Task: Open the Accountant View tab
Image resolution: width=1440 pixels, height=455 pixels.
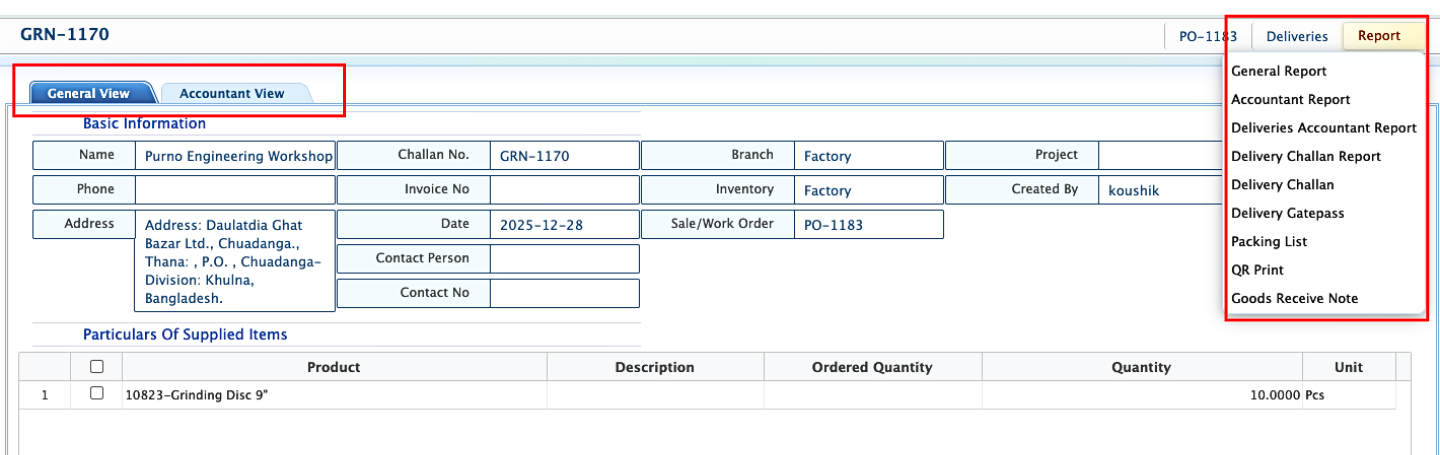Action: (x=232, y=93)
